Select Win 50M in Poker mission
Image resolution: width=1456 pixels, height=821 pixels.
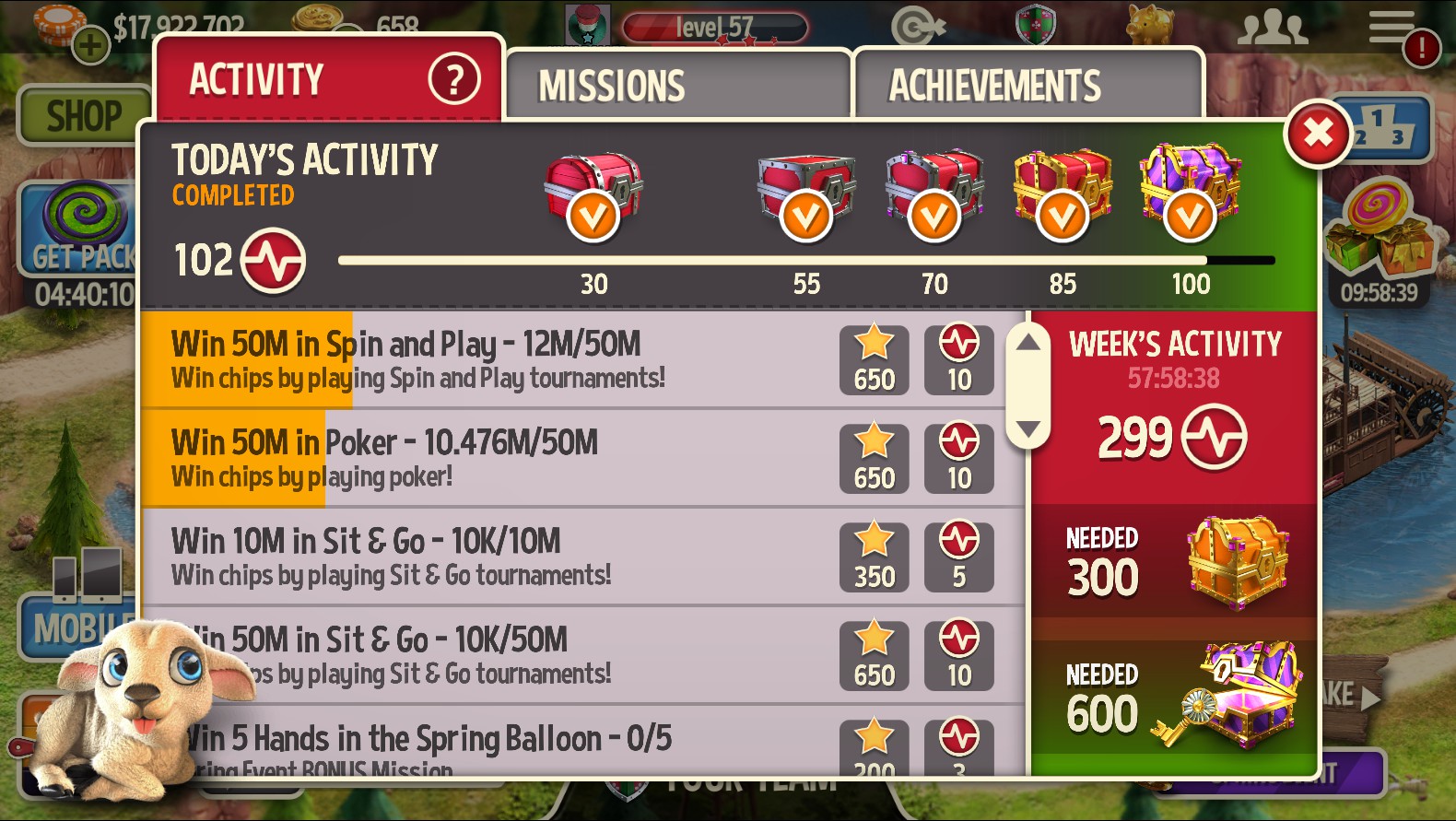tap(582, 458)
